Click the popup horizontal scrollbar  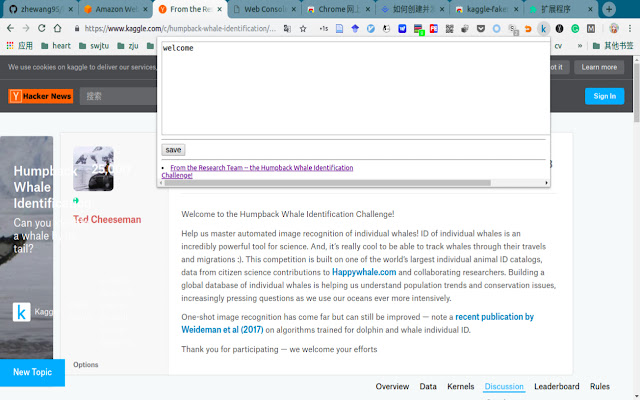[327, 183]
